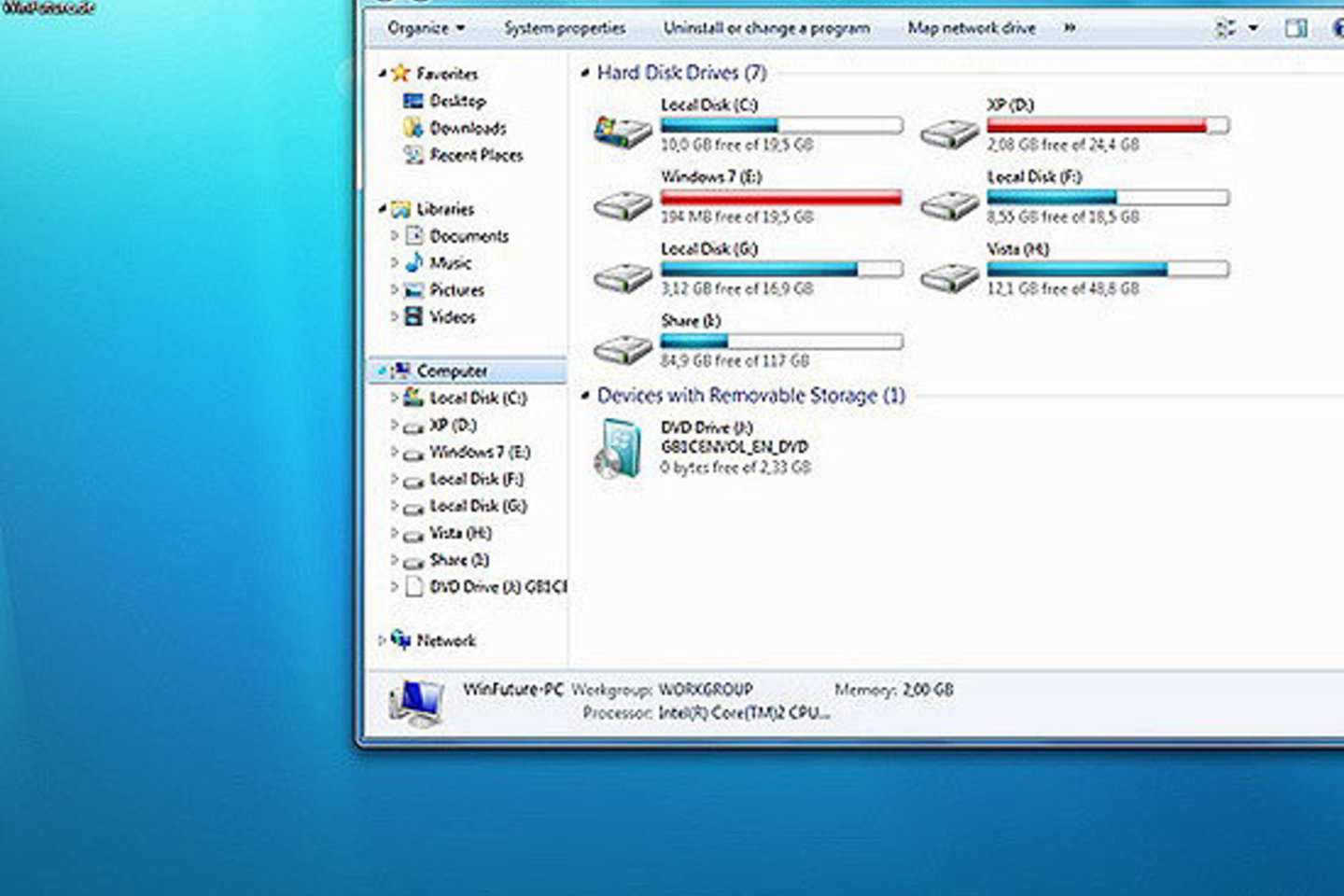Select Windows 7 (E:) drive icon in main pane
This screenshot has width=1344, height=896.
coord(623,204)
